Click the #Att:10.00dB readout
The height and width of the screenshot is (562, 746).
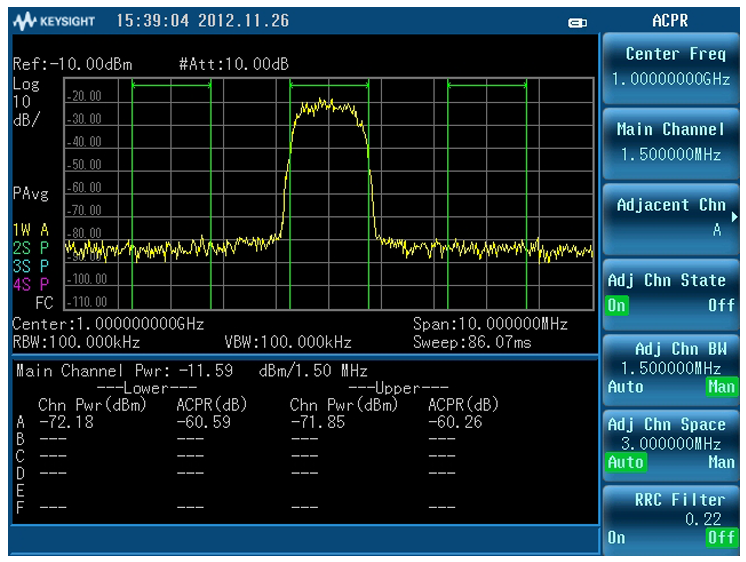pyautogui.click(x=234, y=64)
